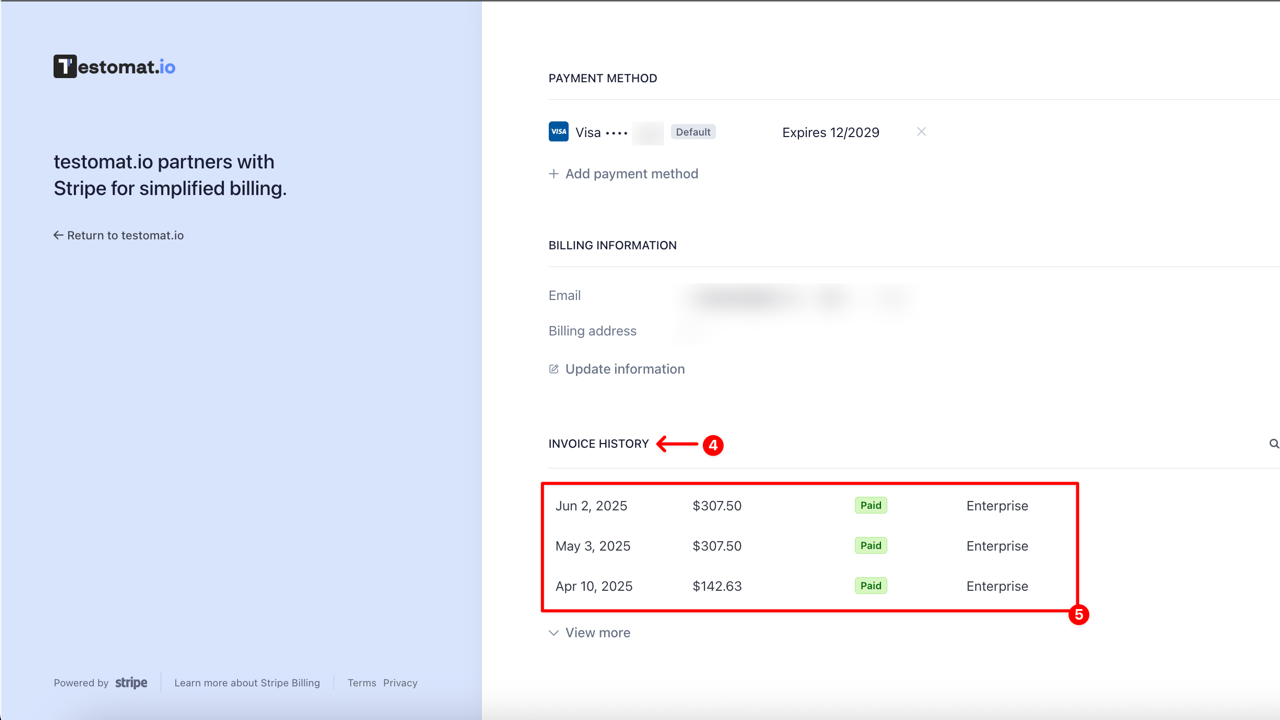Select the Default badge on the Visa card
Screen dimensions: 1280x720
[x=693, y=131]
